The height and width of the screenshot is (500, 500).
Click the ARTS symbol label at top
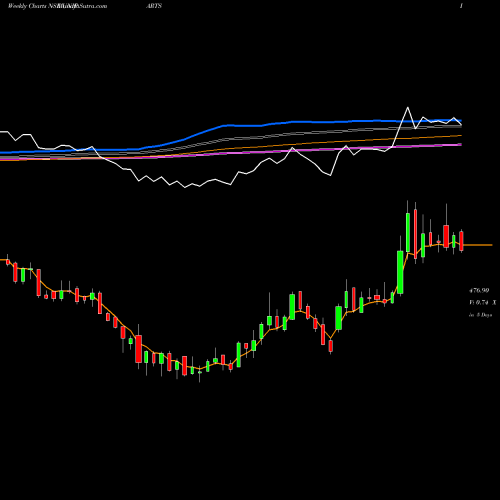tap(154, 6)
